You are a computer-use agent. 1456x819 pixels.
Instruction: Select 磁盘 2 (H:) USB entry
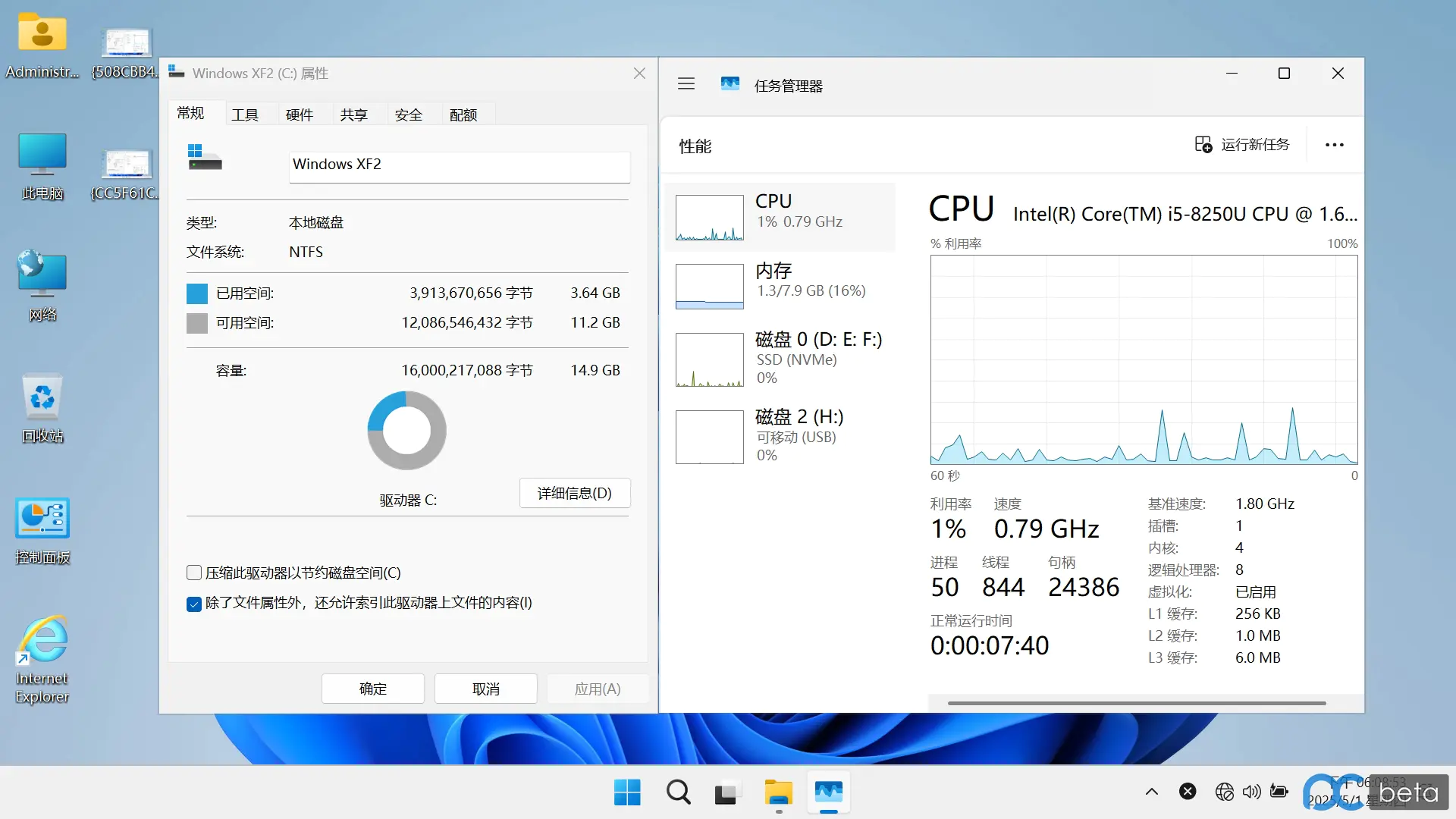point(780,436)
